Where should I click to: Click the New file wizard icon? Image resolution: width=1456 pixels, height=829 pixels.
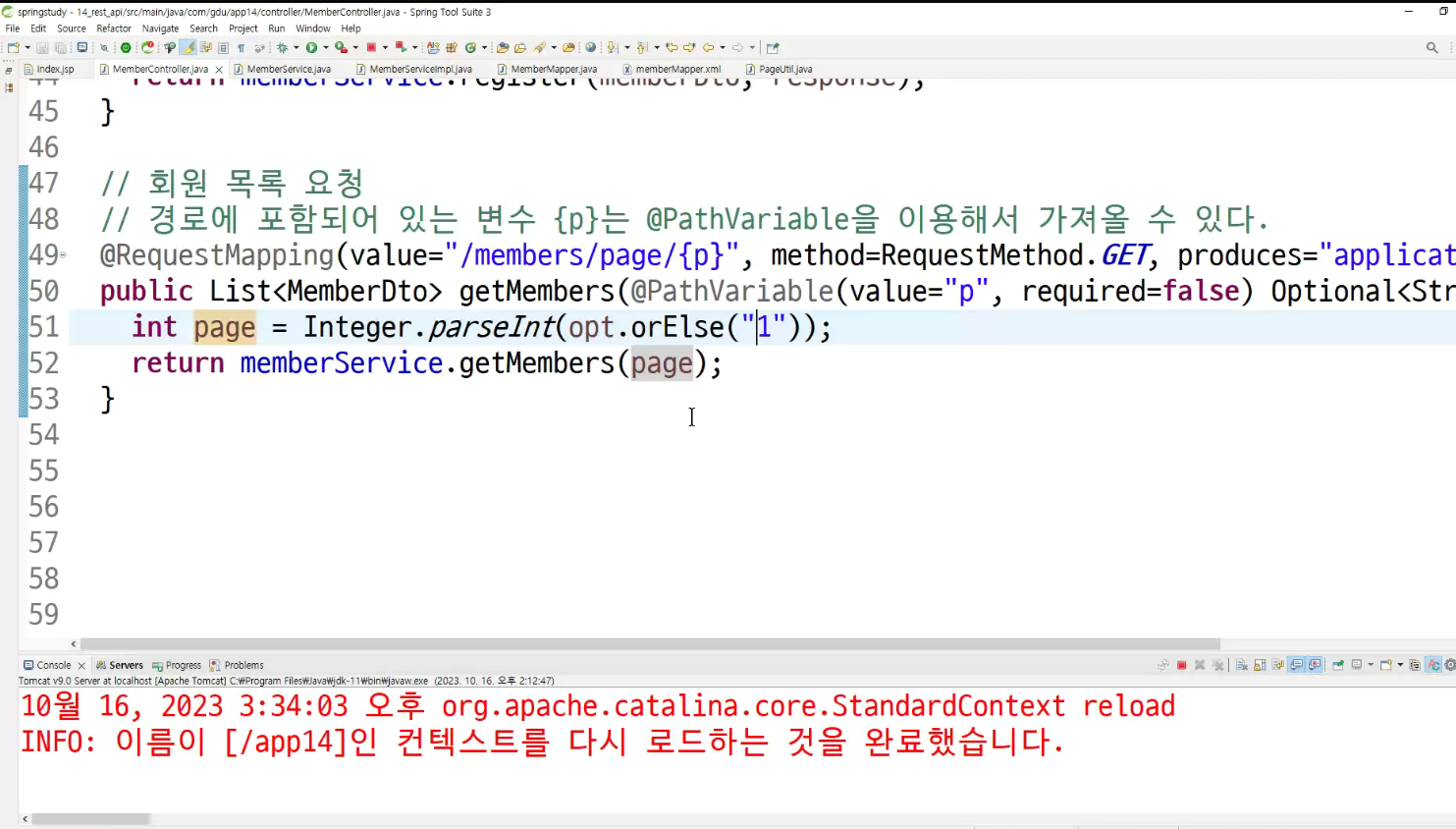[x=13, y=47]
